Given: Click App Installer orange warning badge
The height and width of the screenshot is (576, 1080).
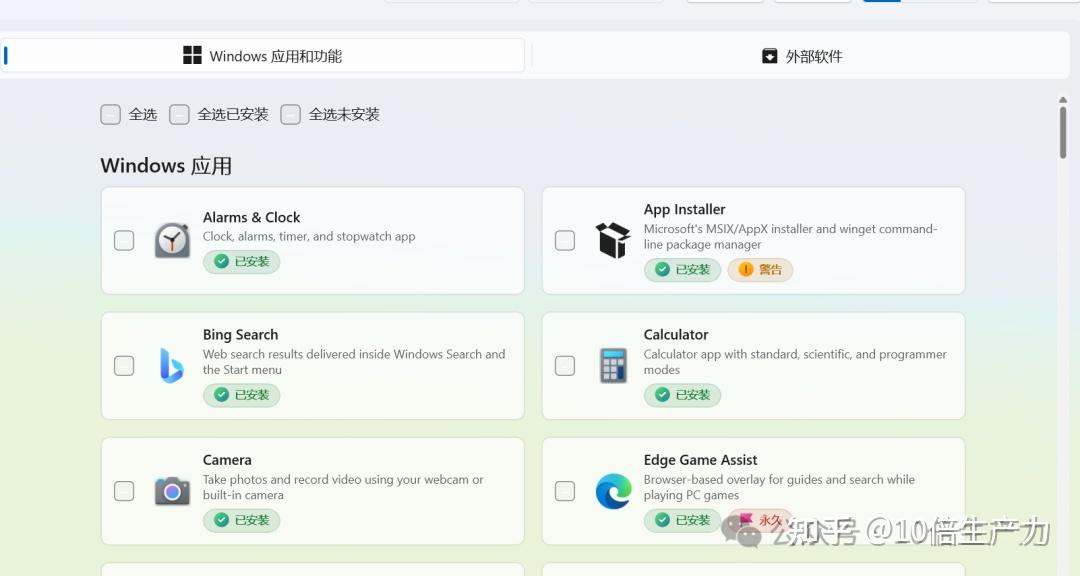Looking at the screenshot, I should pyautogui.click(x=760, y=269).
